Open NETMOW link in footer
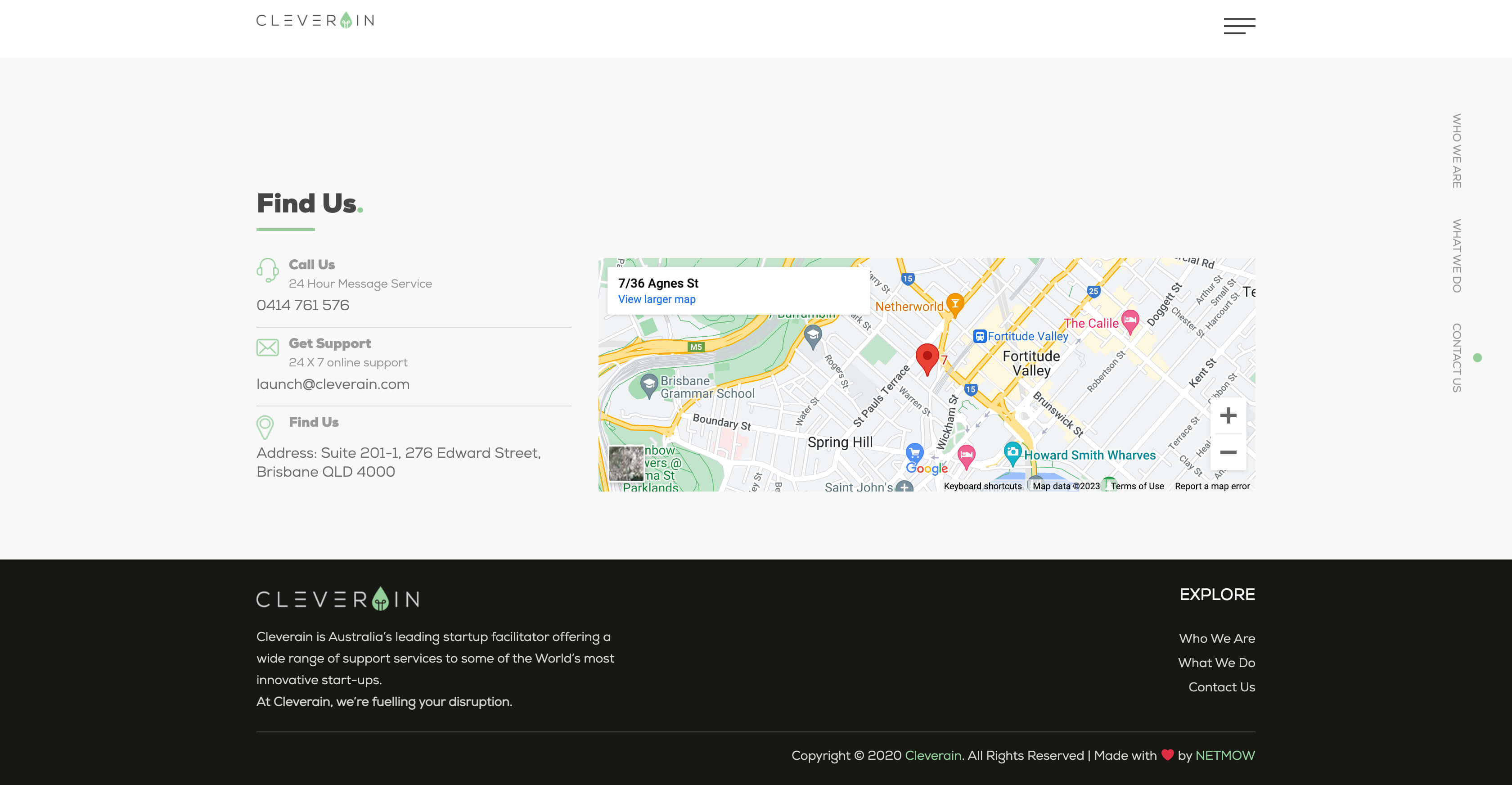Viewport: 1512px width, 785px height. [1225, 756]
